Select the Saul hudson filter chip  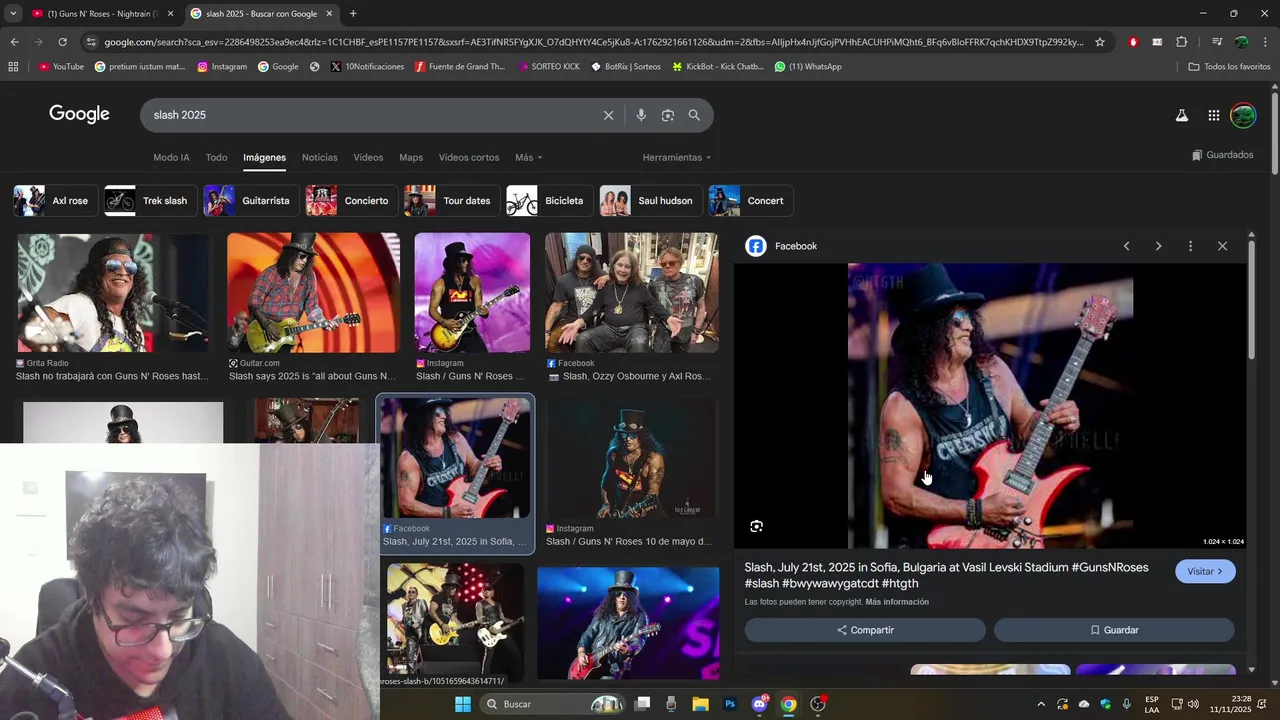click(650, 201)
